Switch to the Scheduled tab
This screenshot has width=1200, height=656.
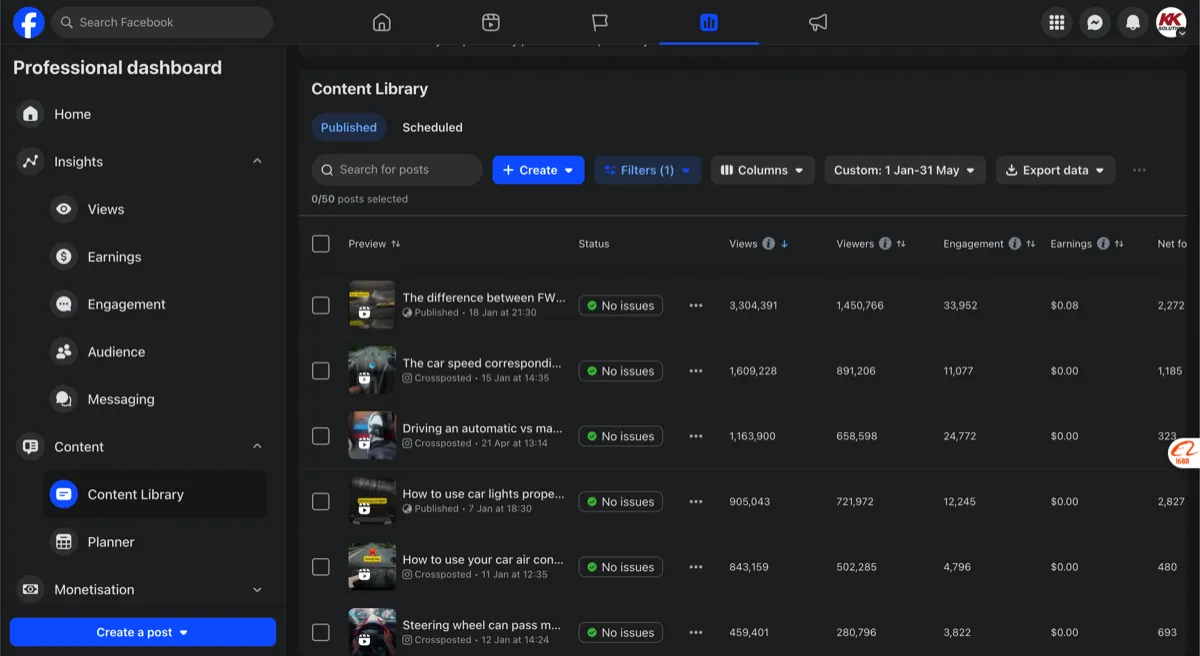(432, 127)
